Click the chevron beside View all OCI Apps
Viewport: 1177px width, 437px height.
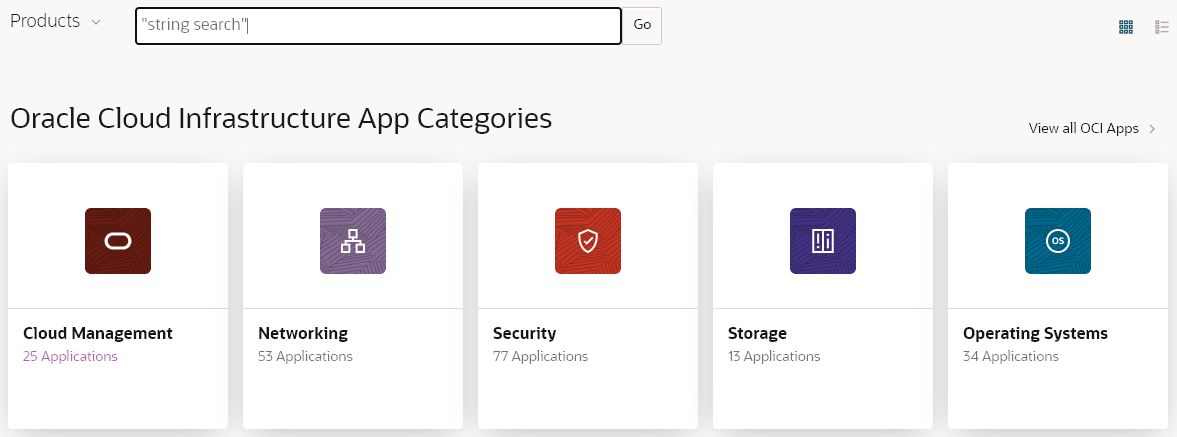tap(1153, 129)
